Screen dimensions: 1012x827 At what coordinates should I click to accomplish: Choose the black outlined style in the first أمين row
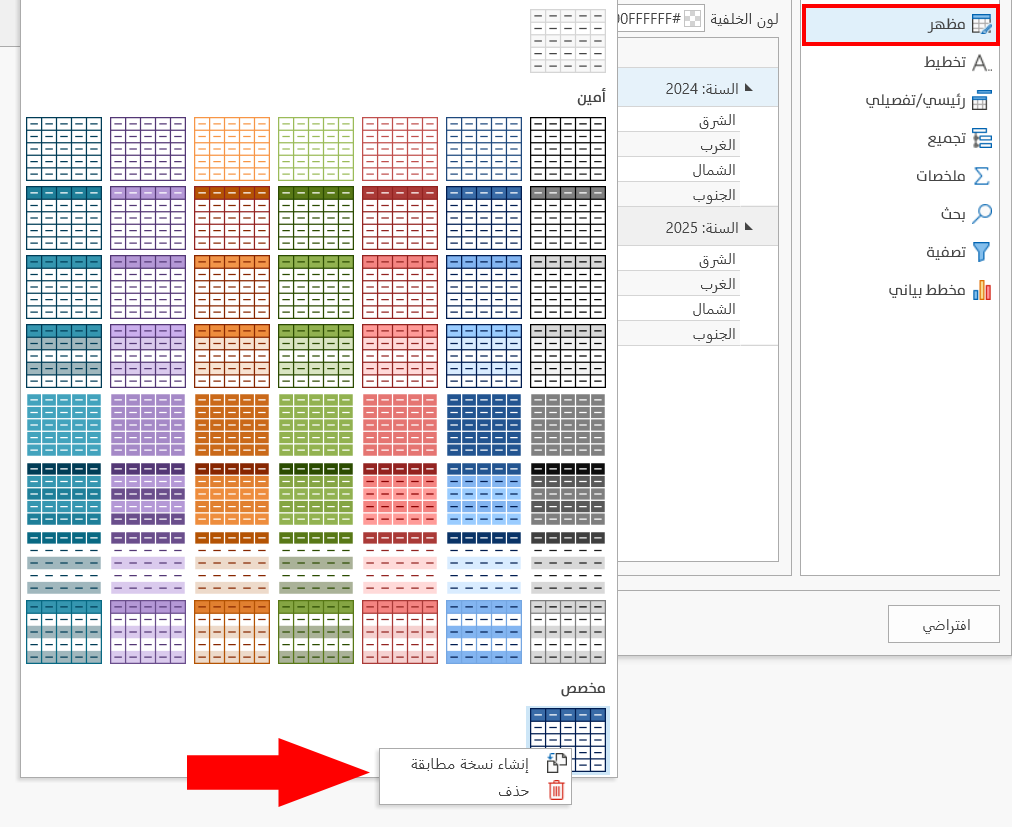point(568,149)
